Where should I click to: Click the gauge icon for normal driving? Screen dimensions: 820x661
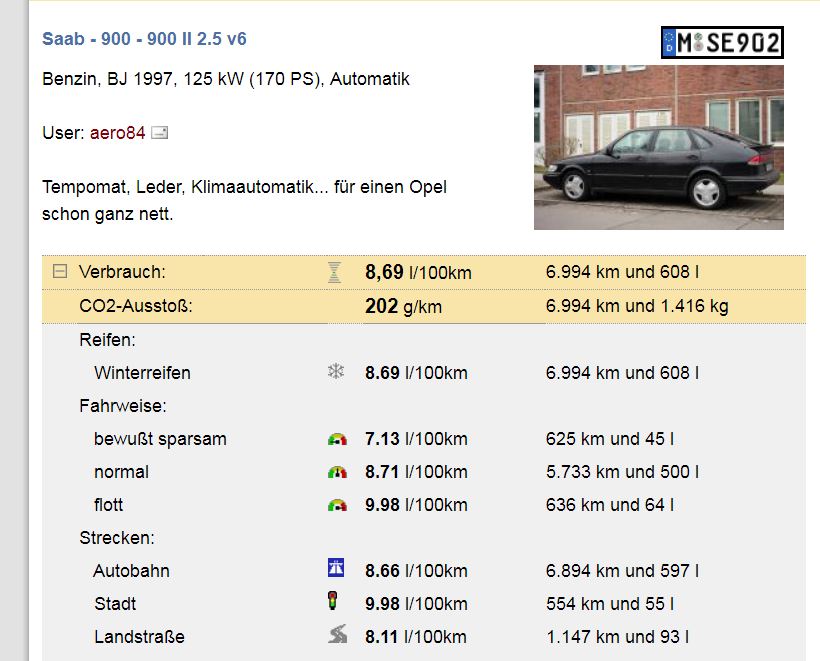point(337,472)
